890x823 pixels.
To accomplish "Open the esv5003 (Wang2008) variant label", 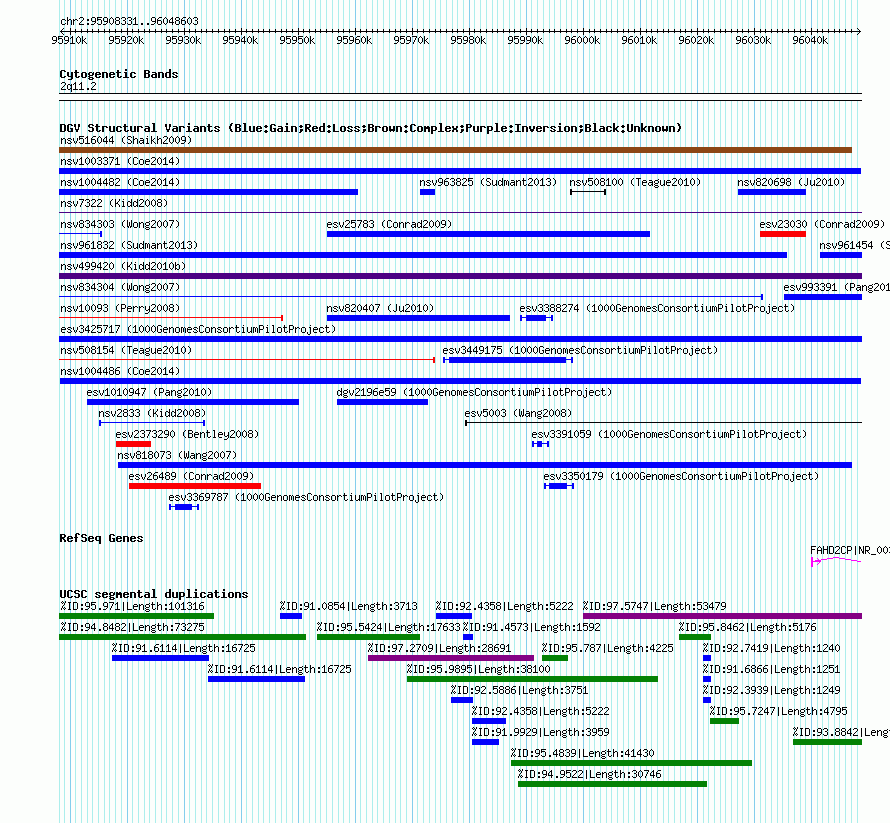I will [518, 413].
